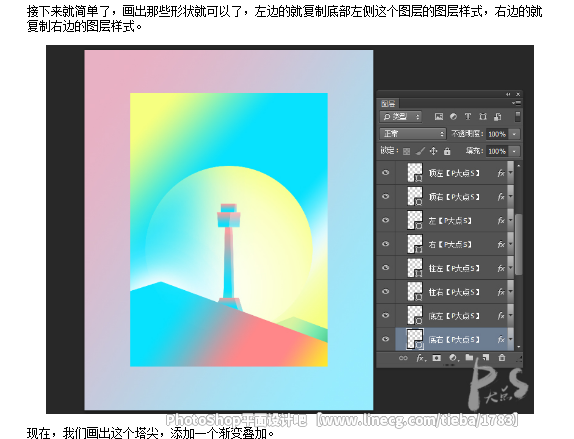Create new group folder icon
Viewport: 574px width, 439px height.
click(469, 357)
